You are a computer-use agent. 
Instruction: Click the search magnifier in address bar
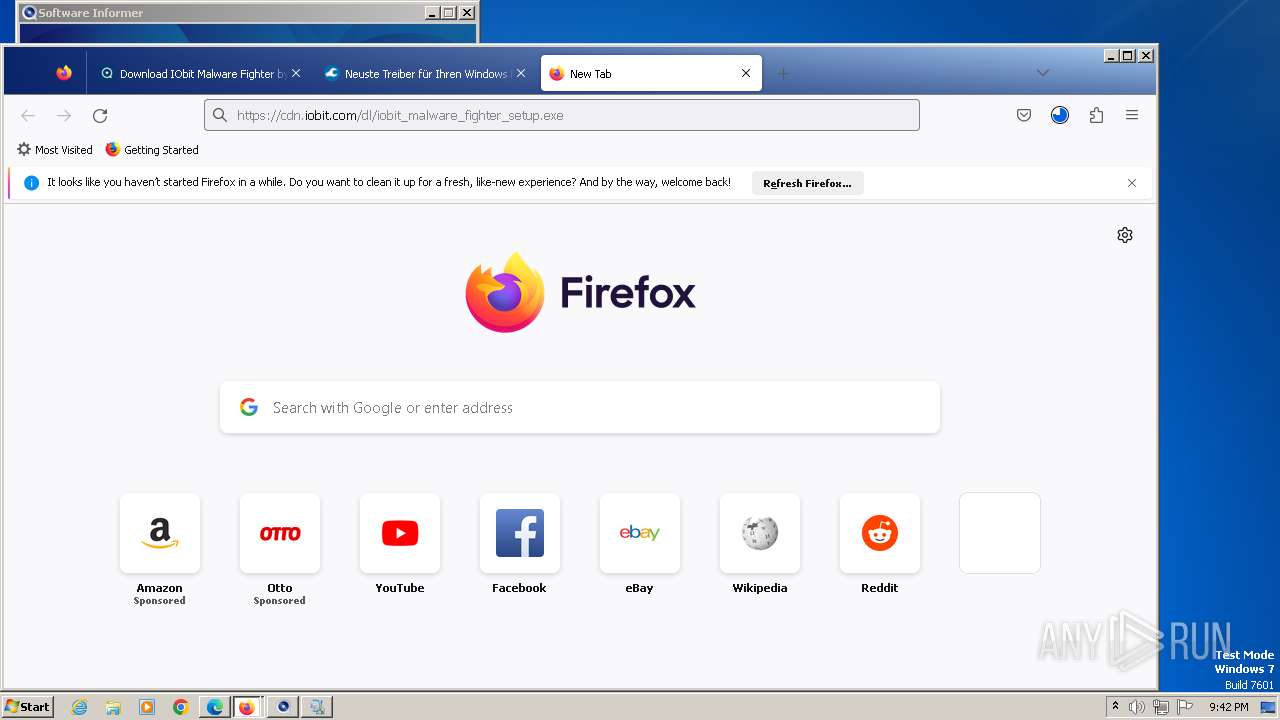click(221, 115)
